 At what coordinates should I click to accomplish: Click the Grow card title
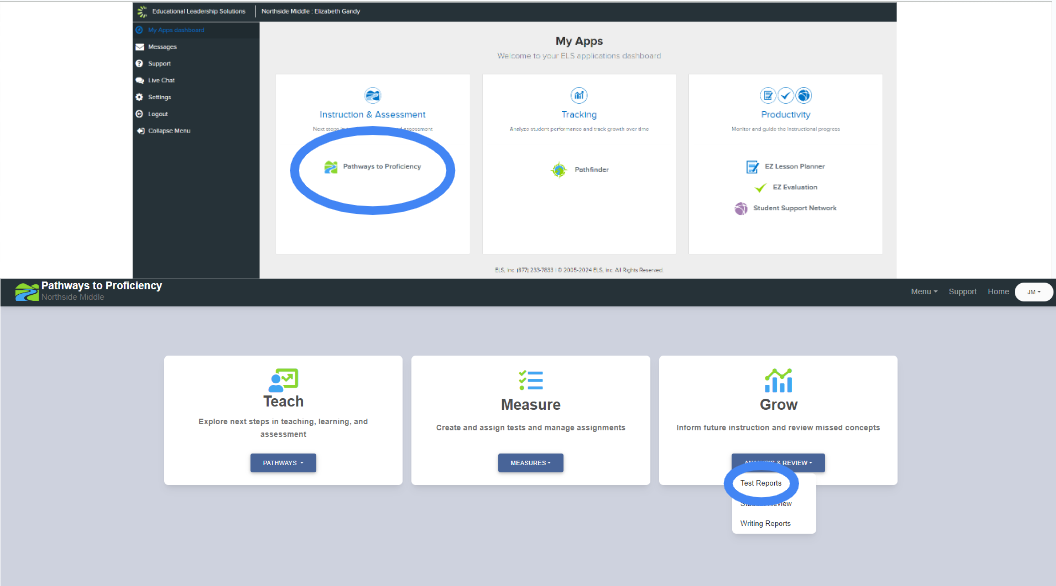pos(779,405)
